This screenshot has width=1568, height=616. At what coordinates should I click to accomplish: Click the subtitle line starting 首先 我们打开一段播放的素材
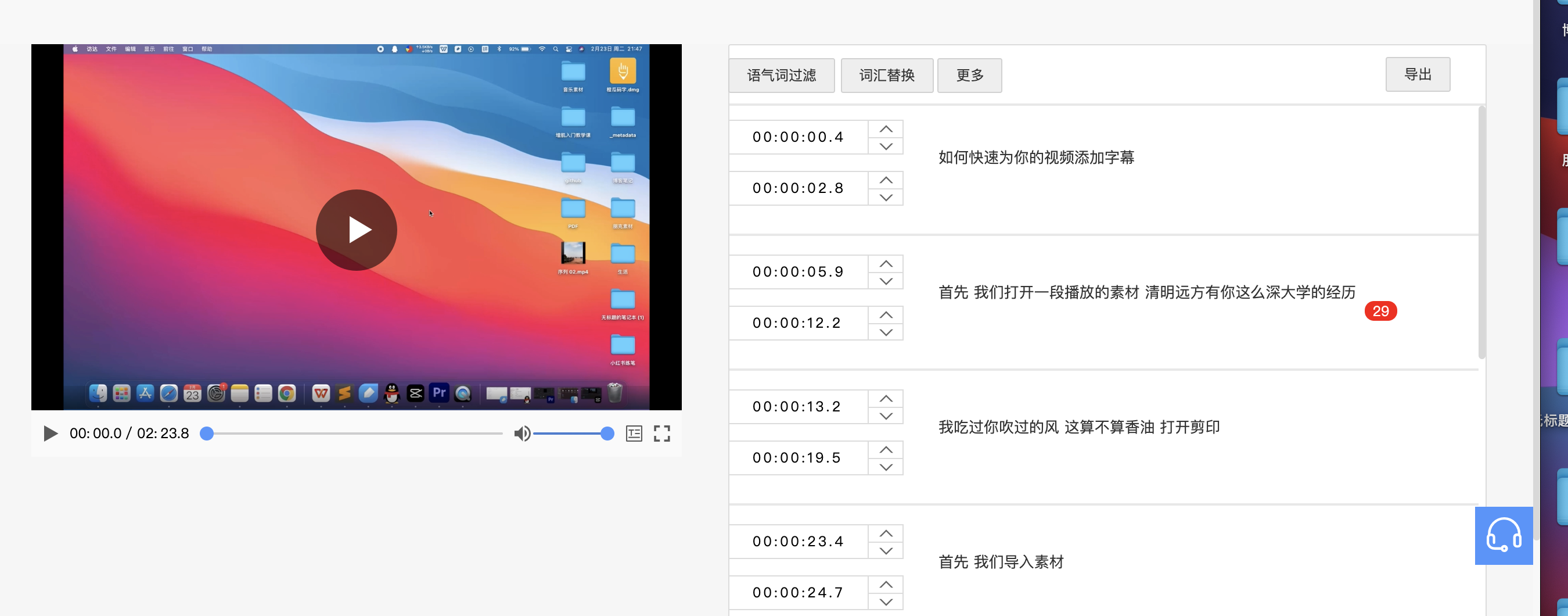pyautogui.click(x=1147, y=292)
